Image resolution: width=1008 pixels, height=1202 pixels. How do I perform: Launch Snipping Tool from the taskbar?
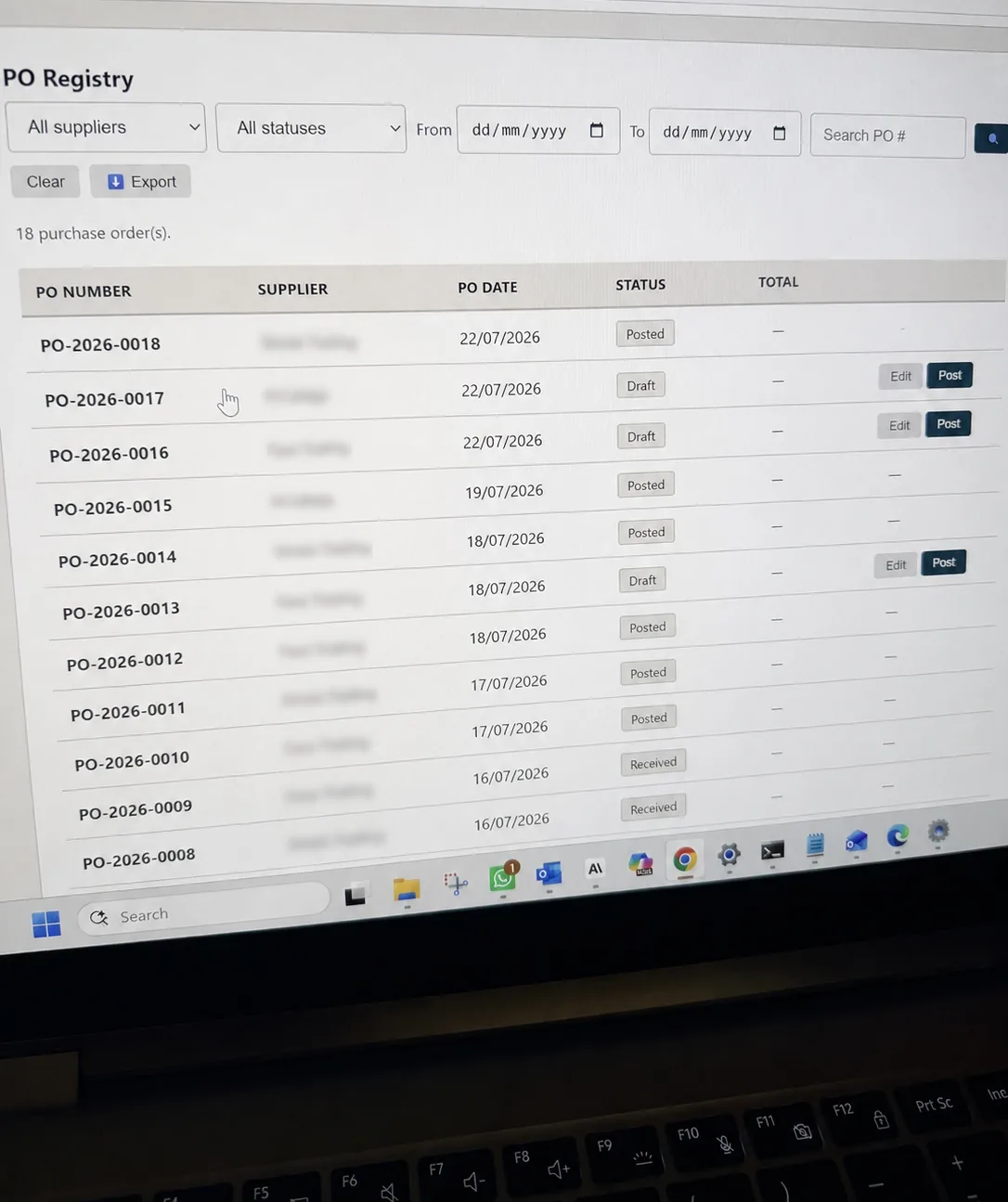click(455, 883)
